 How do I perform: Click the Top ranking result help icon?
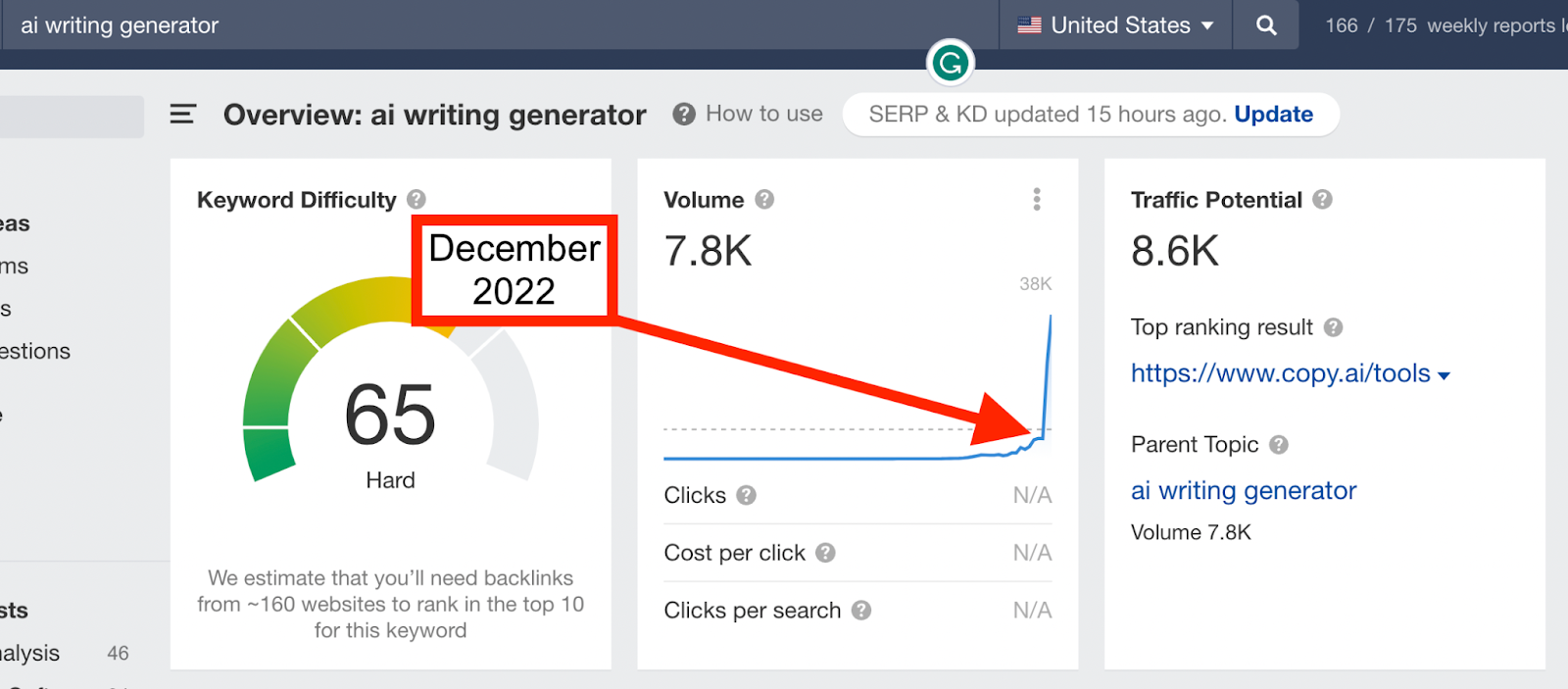1333,327
